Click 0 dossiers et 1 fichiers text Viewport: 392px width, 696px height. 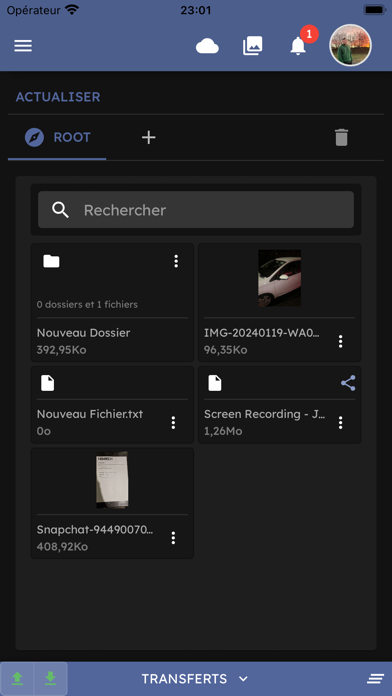(87, 304)
